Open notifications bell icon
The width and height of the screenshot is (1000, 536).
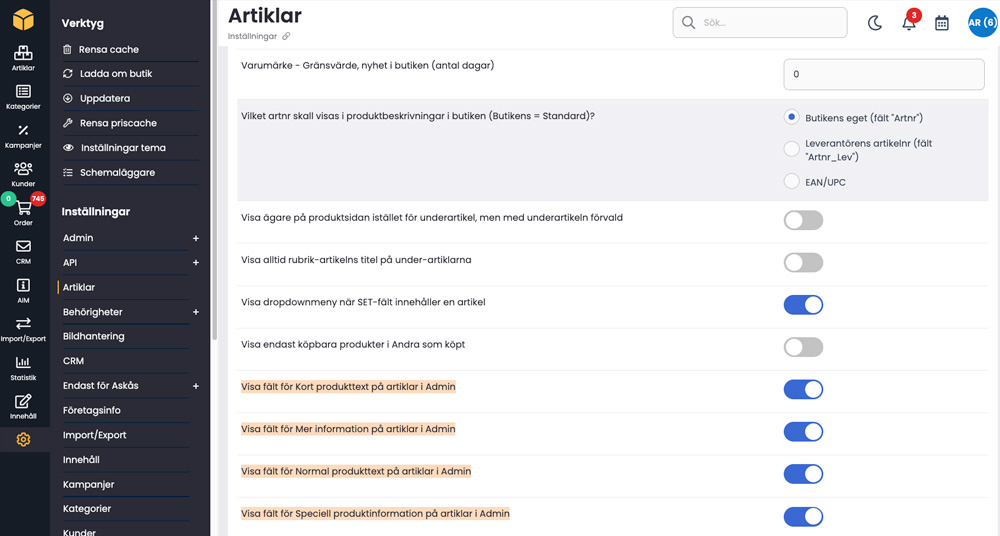coord(909,23)
